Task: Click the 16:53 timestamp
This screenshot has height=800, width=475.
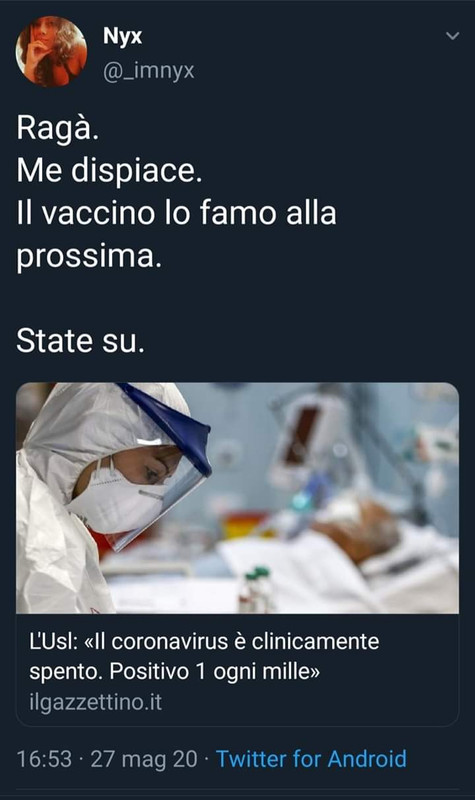Action: coord(44,759)
